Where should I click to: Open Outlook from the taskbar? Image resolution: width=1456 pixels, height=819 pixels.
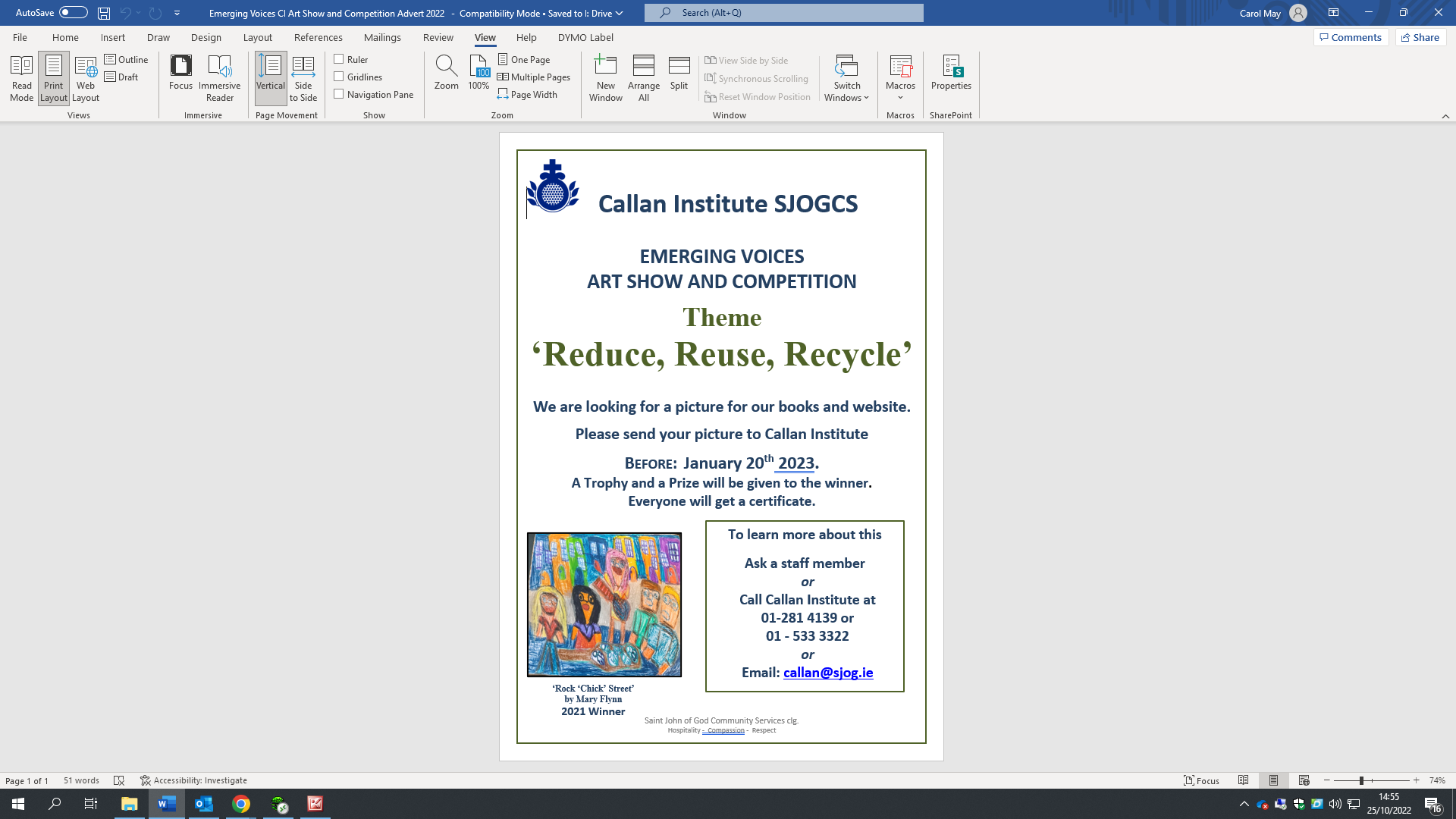[x=204, y=804]
